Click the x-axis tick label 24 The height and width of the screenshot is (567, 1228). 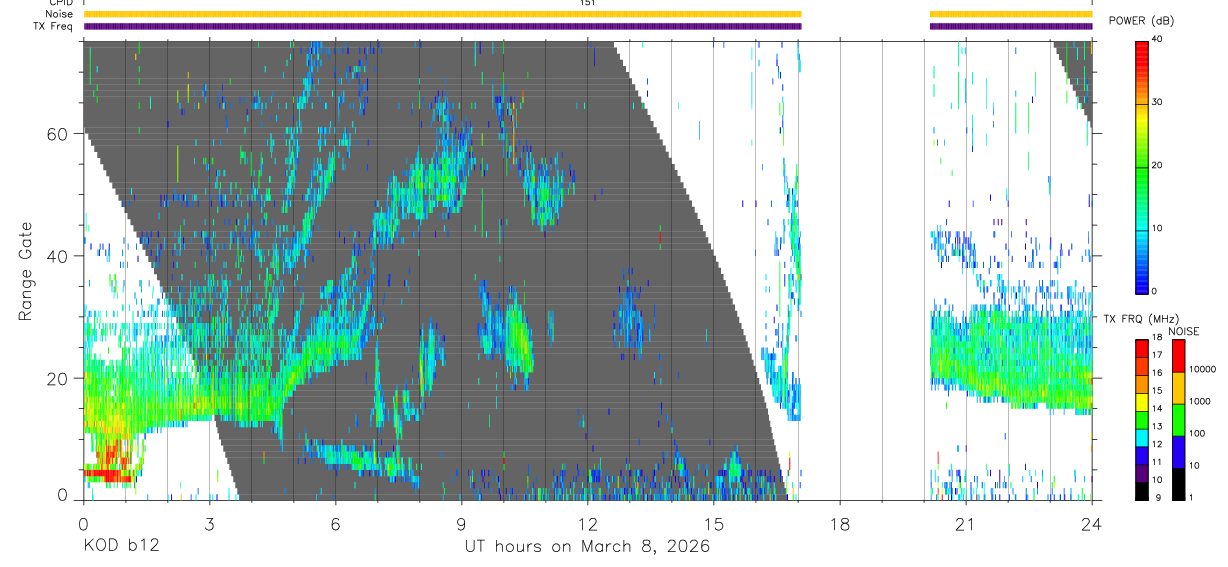(1092, 523)
